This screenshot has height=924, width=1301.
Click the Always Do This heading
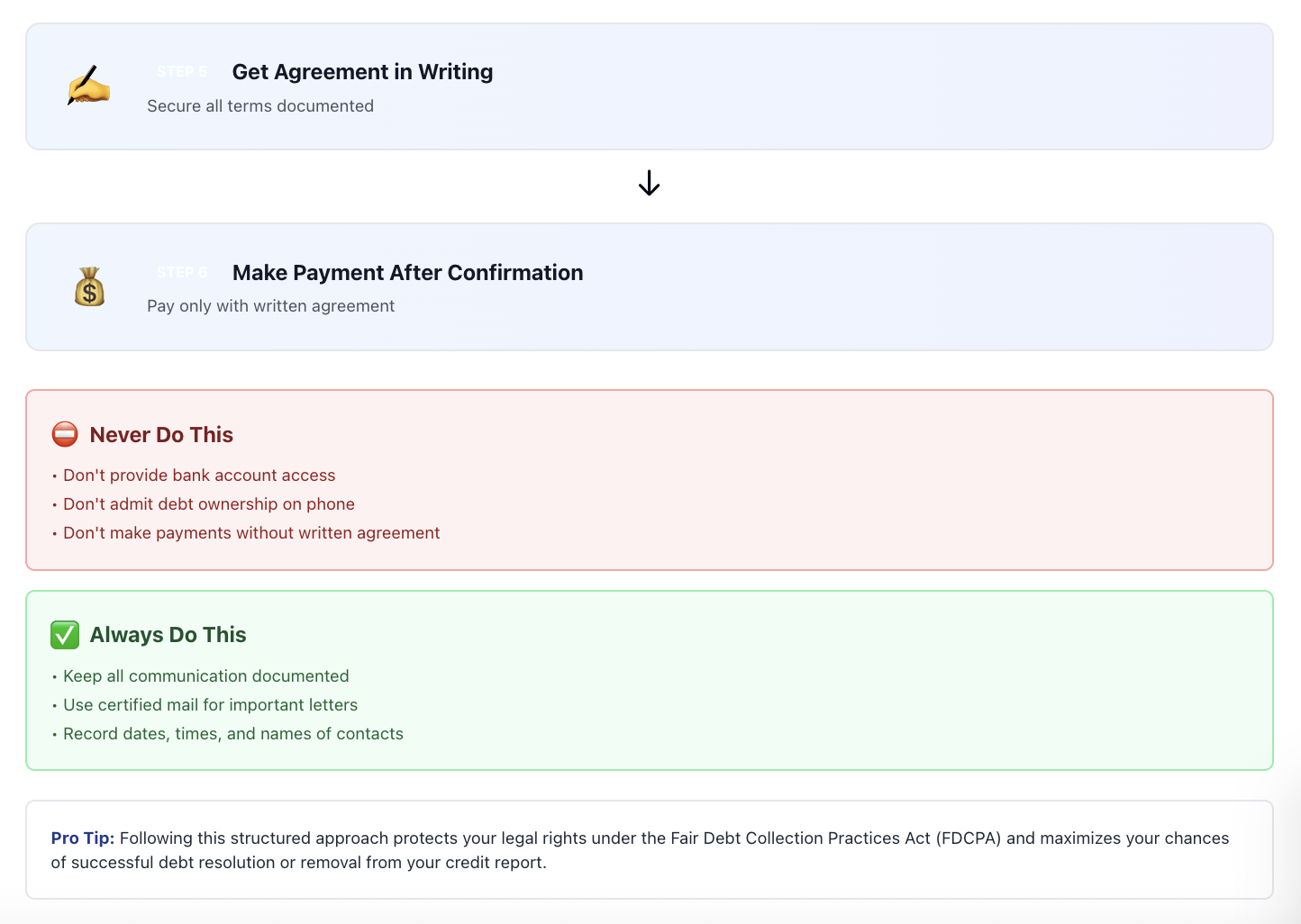[168, 635]
